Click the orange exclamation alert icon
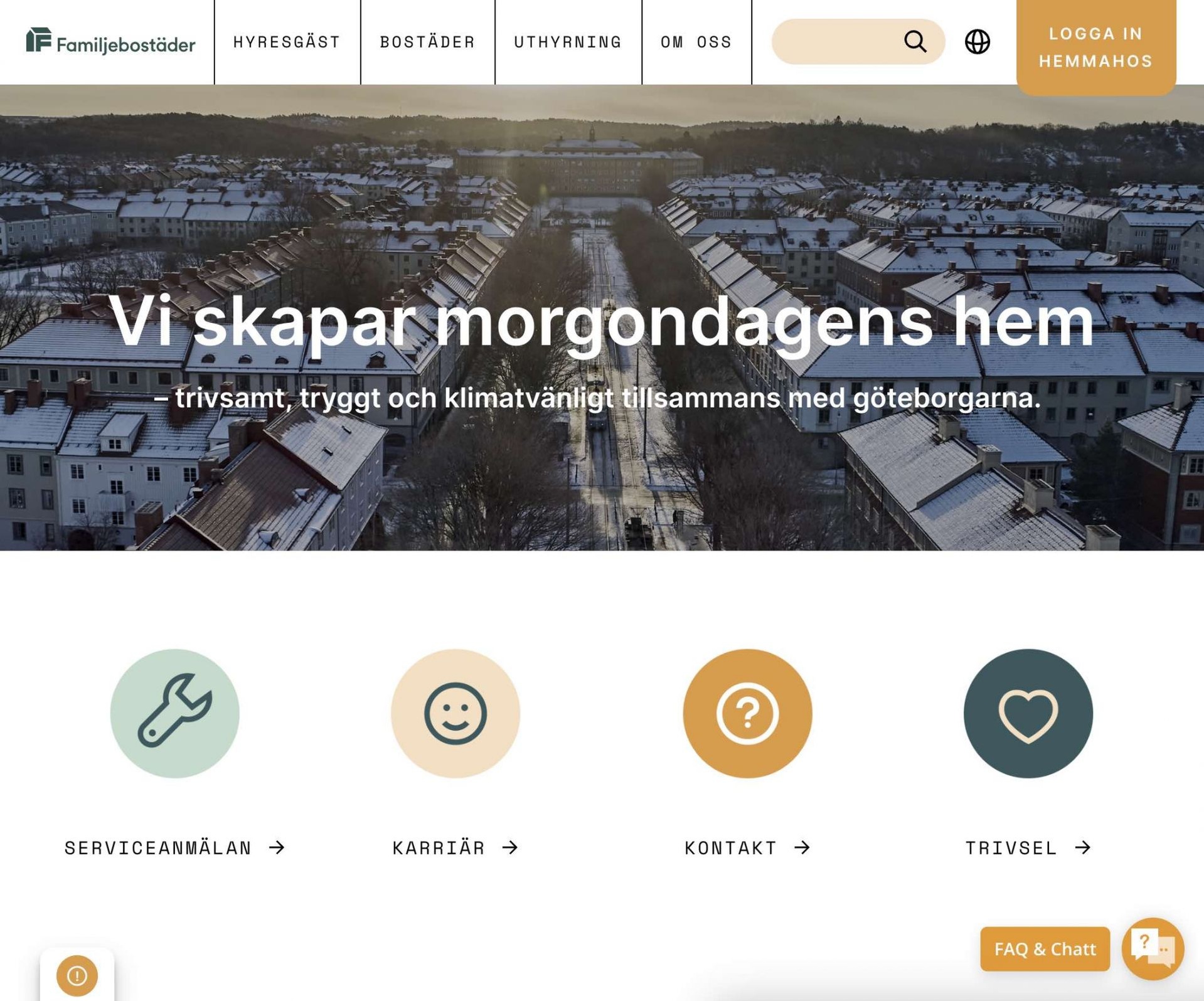 point(77,975)
